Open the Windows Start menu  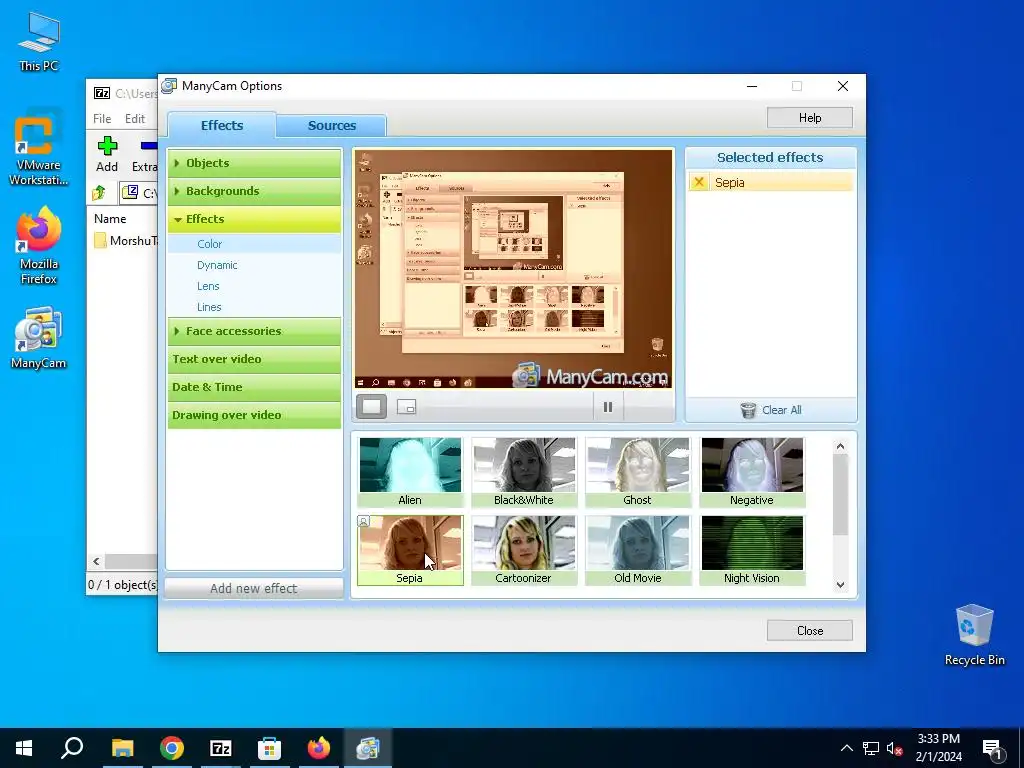pos(24,748)
